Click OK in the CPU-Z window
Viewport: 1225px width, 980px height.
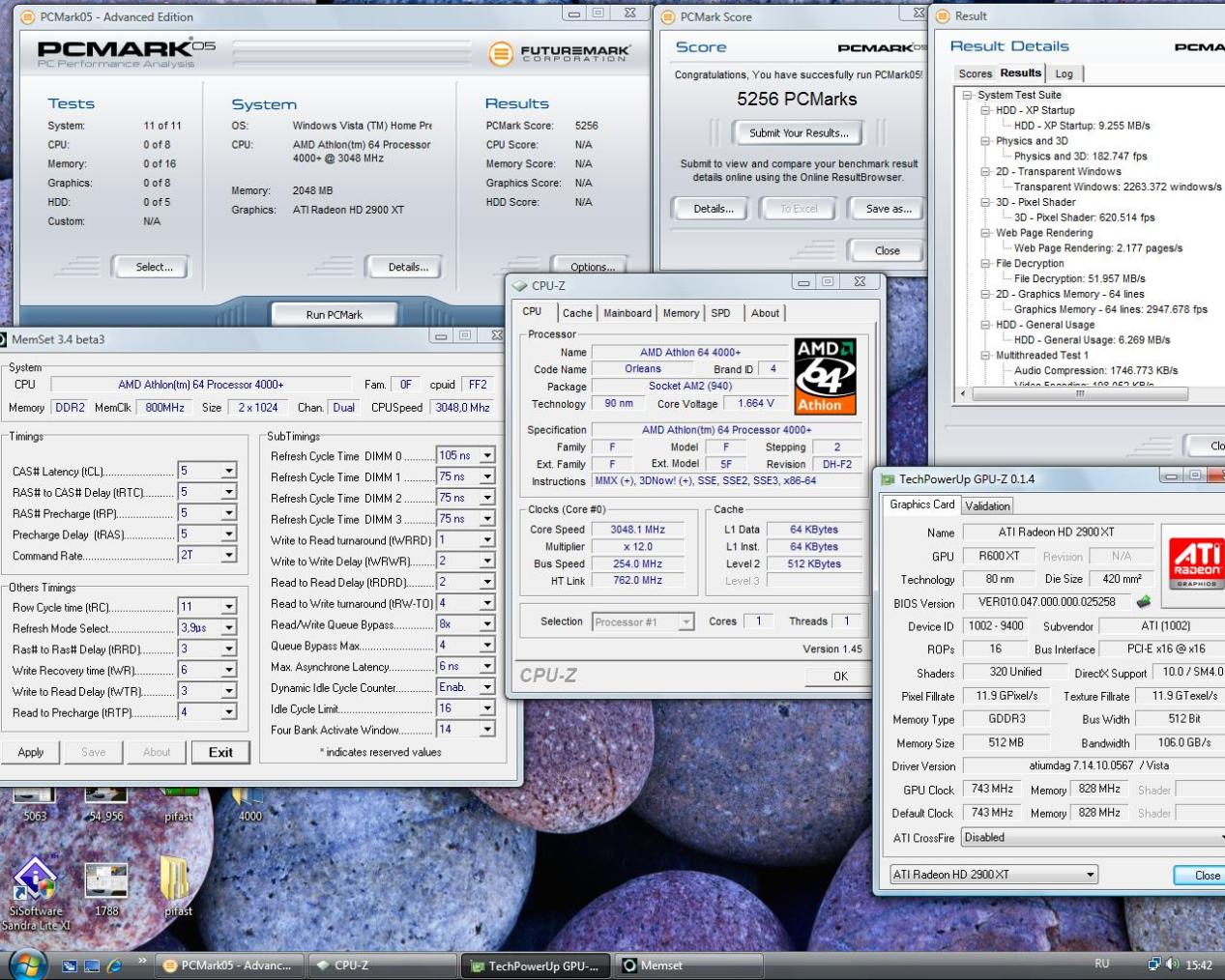(840, 676)
